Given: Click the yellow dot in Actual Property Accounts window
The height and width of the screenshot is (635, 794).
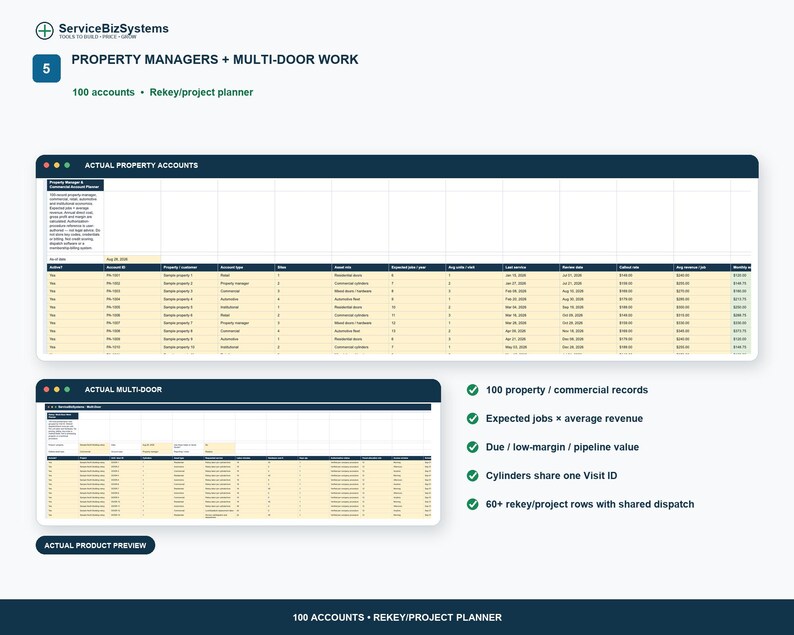Looking at the screenshot, I should [57, 165].
